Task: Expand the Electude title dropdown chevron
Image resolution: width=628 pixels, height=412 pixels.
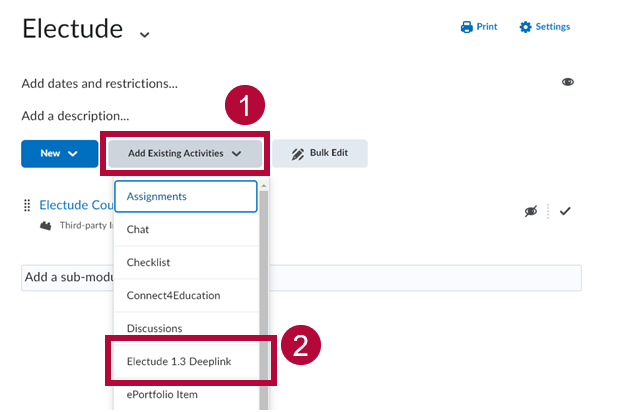Action: 145,34
